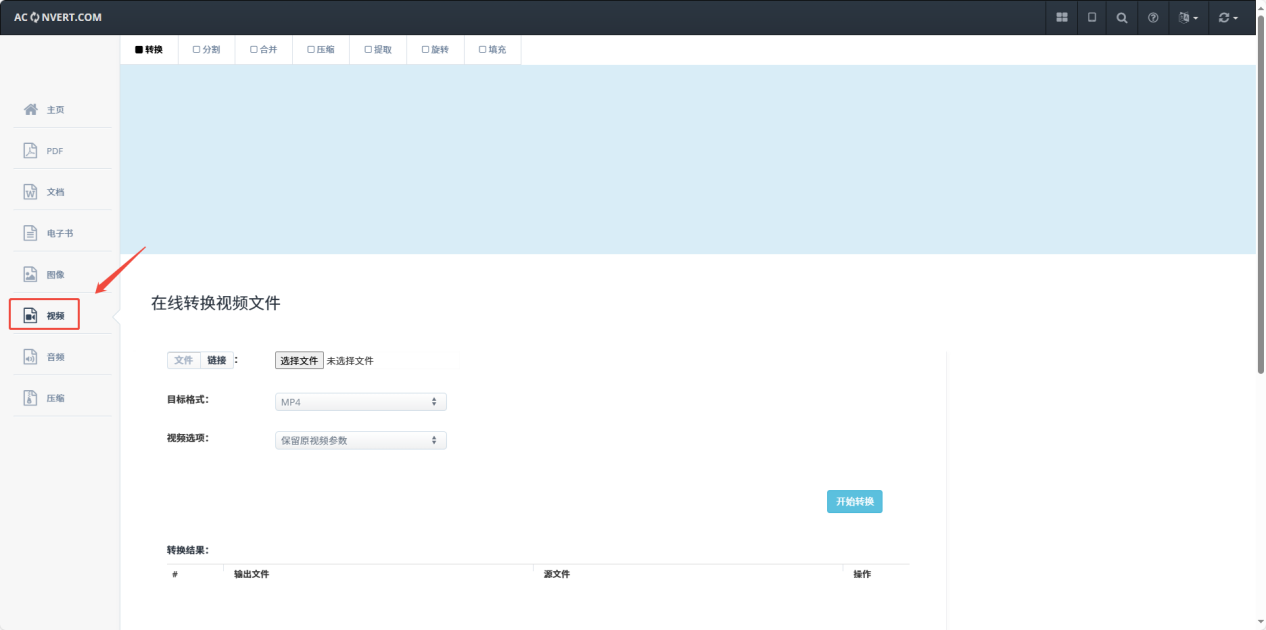Click the 目标格式 label
Screen dimensions: 1266x630
click(x=188, y=399)
